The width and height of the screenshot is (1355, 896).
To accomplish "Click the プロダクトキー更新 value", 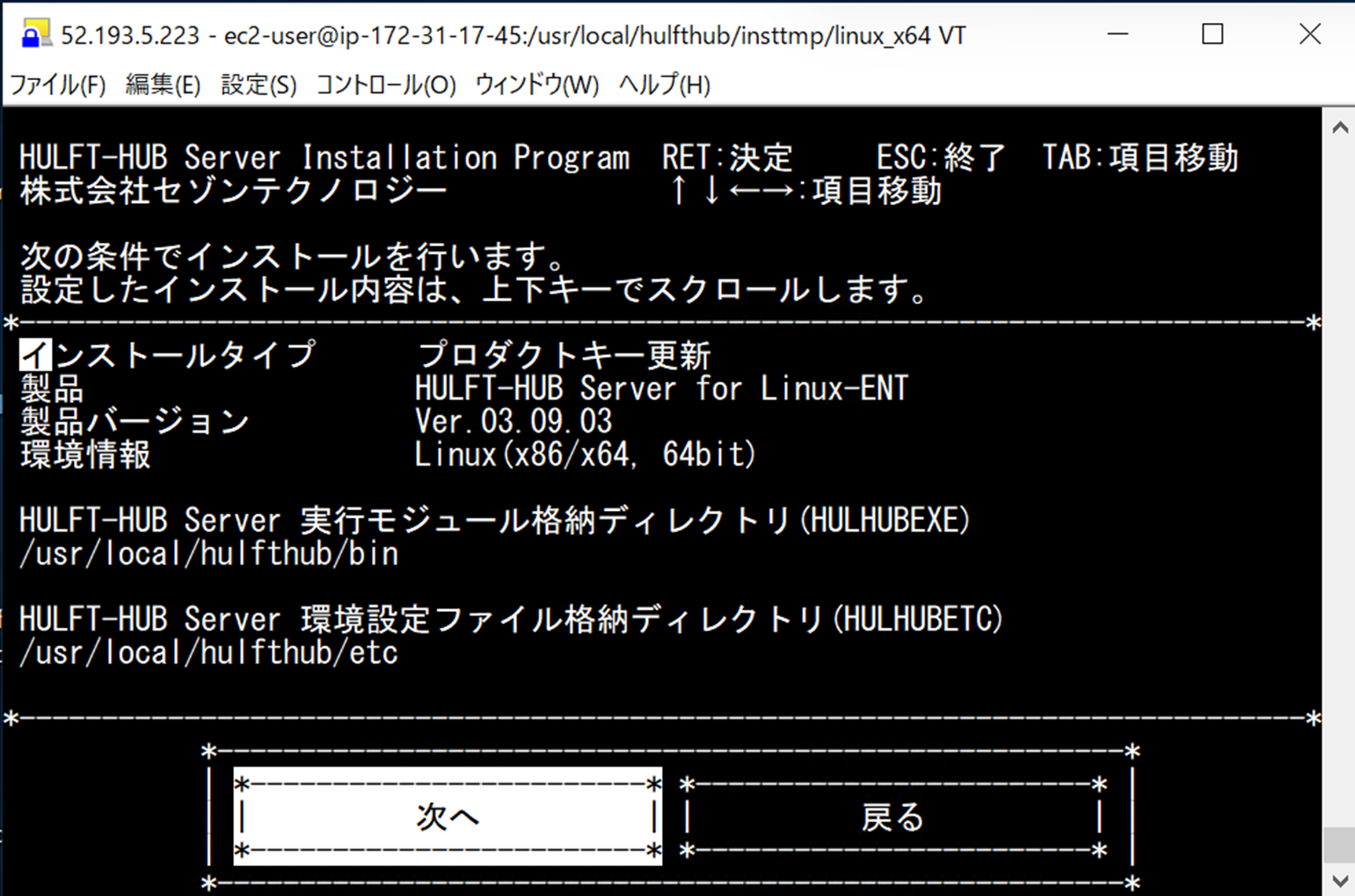I will click(564, 355).
